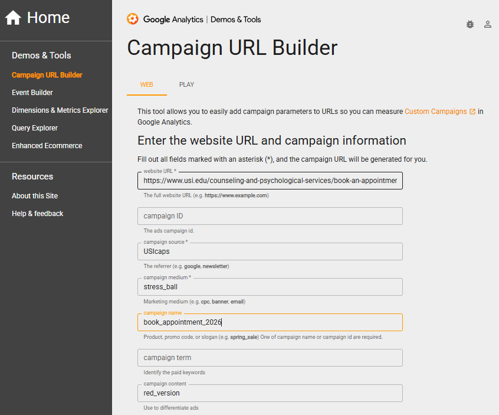Follow the Custom Campaigns link
Image resolution: width=499 pixels, height=415 pixels.
tap(436, 112)
